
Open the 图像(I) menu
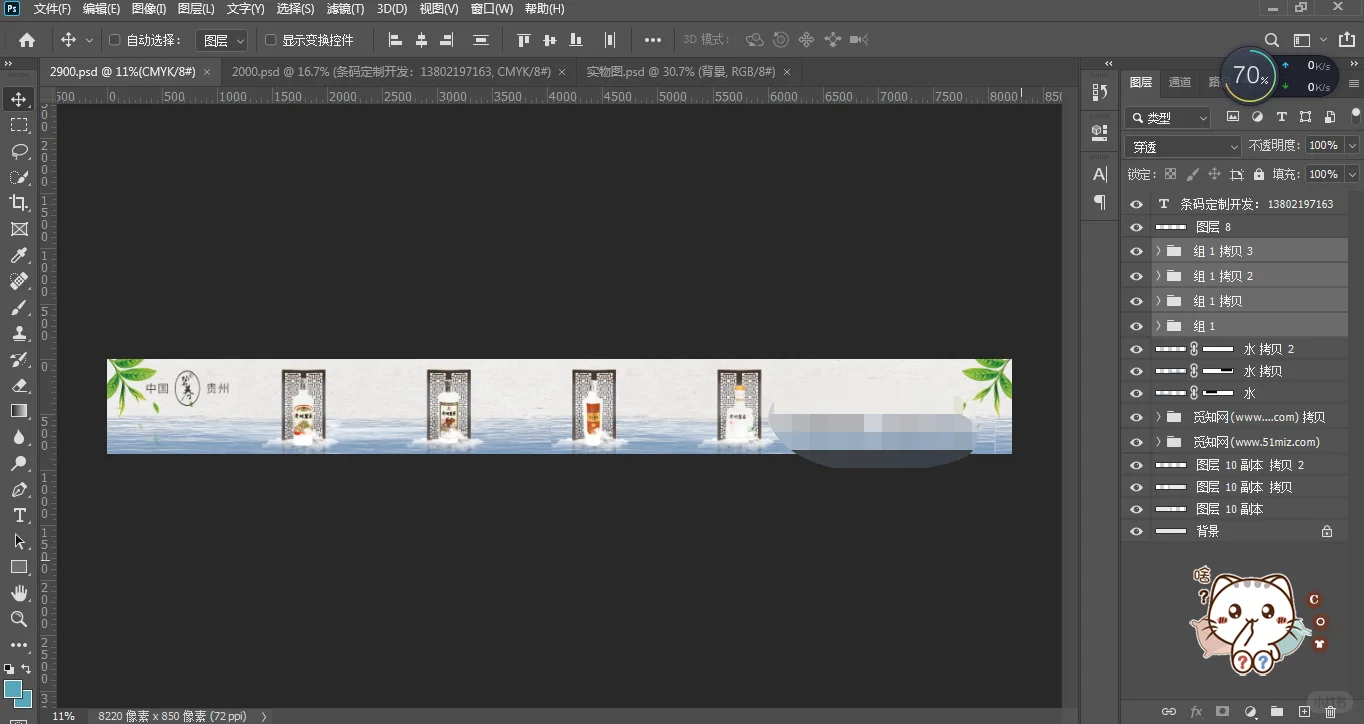click(x=149, y=9)
